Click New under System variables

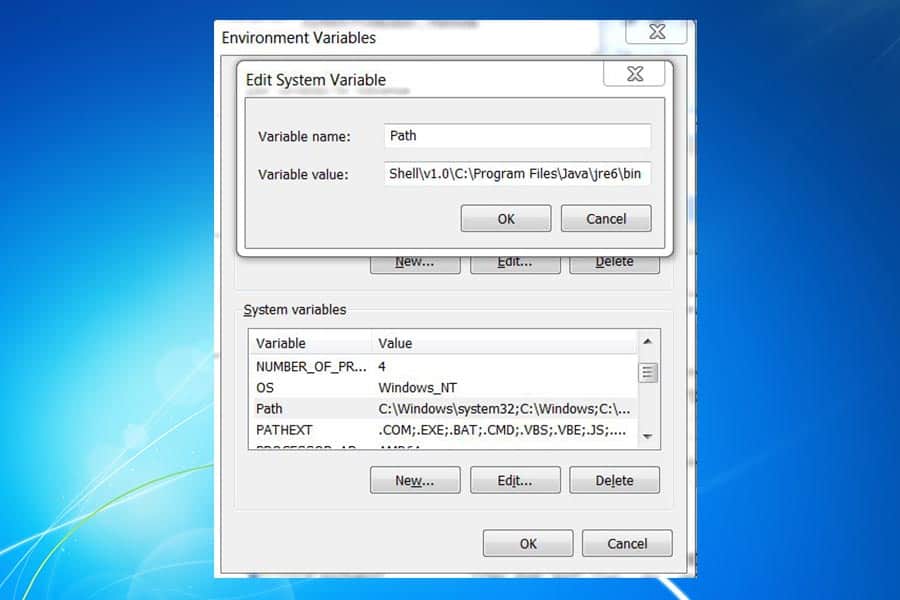point(414,480)
